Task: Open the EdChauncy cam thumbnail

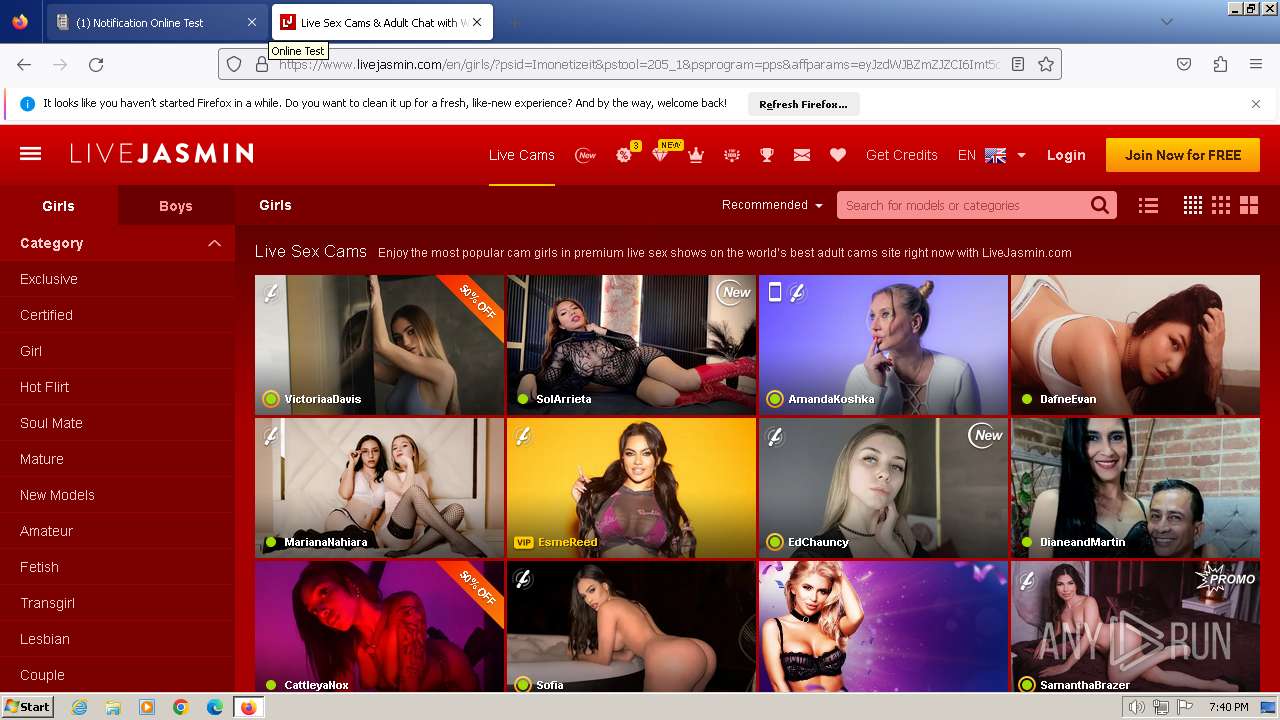Action: tap(883, 488)
